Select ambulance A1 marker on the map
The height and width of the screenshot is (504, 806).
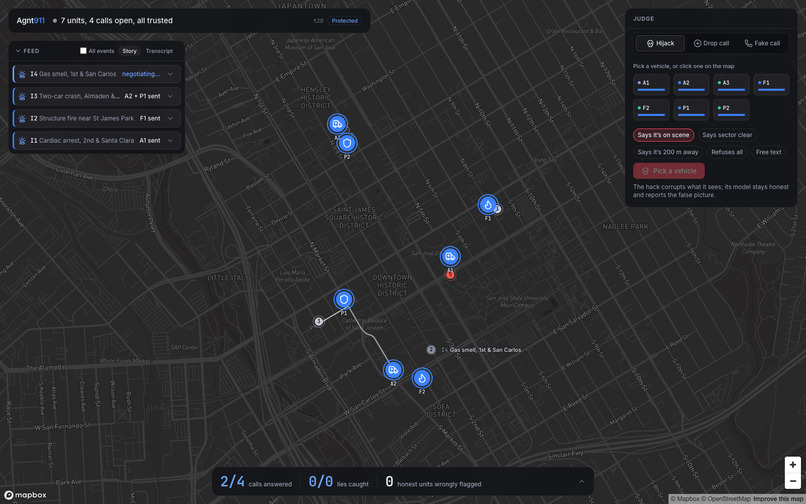450,256
